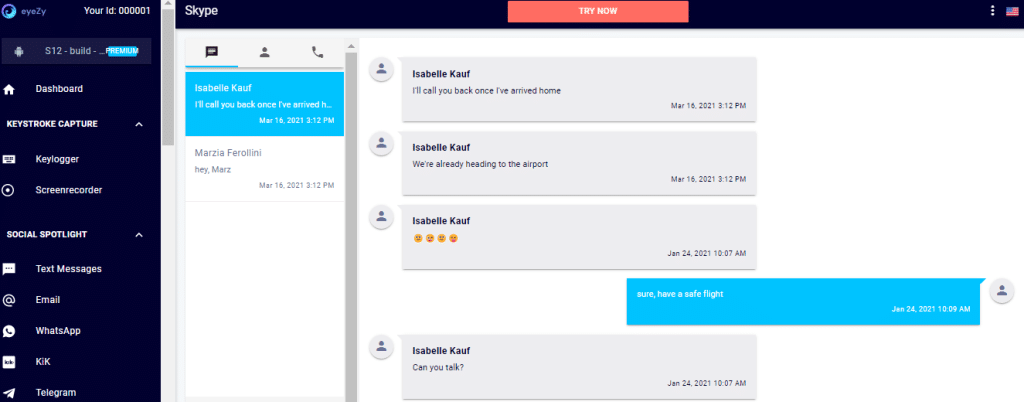Select the Marzia Ferollini conversation

[x=264, y=169]
